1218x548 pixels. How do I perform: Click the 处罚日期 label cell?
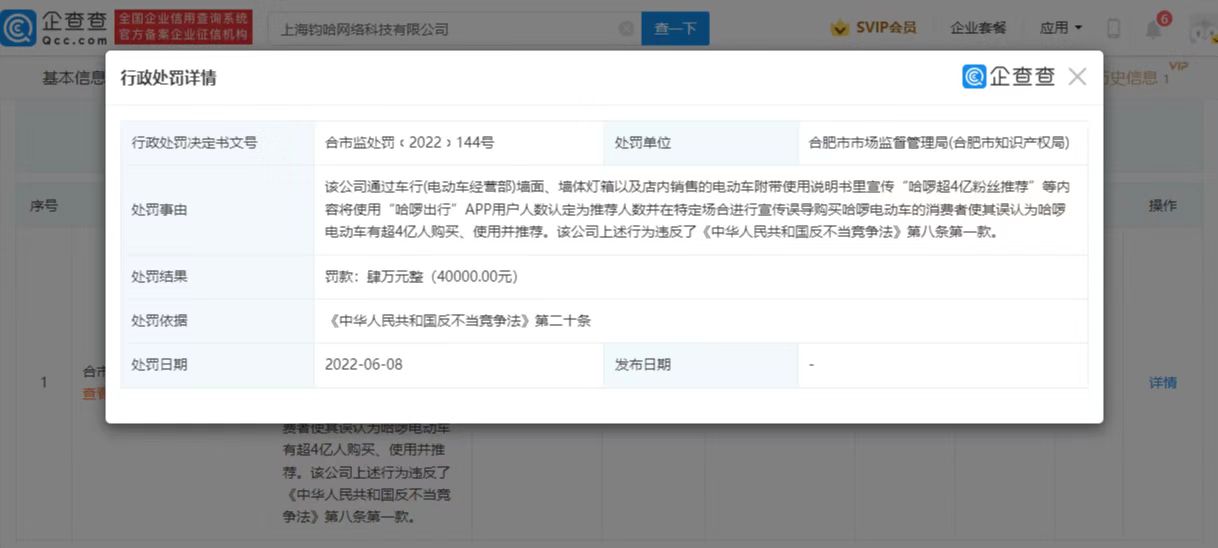click(218, 365)
